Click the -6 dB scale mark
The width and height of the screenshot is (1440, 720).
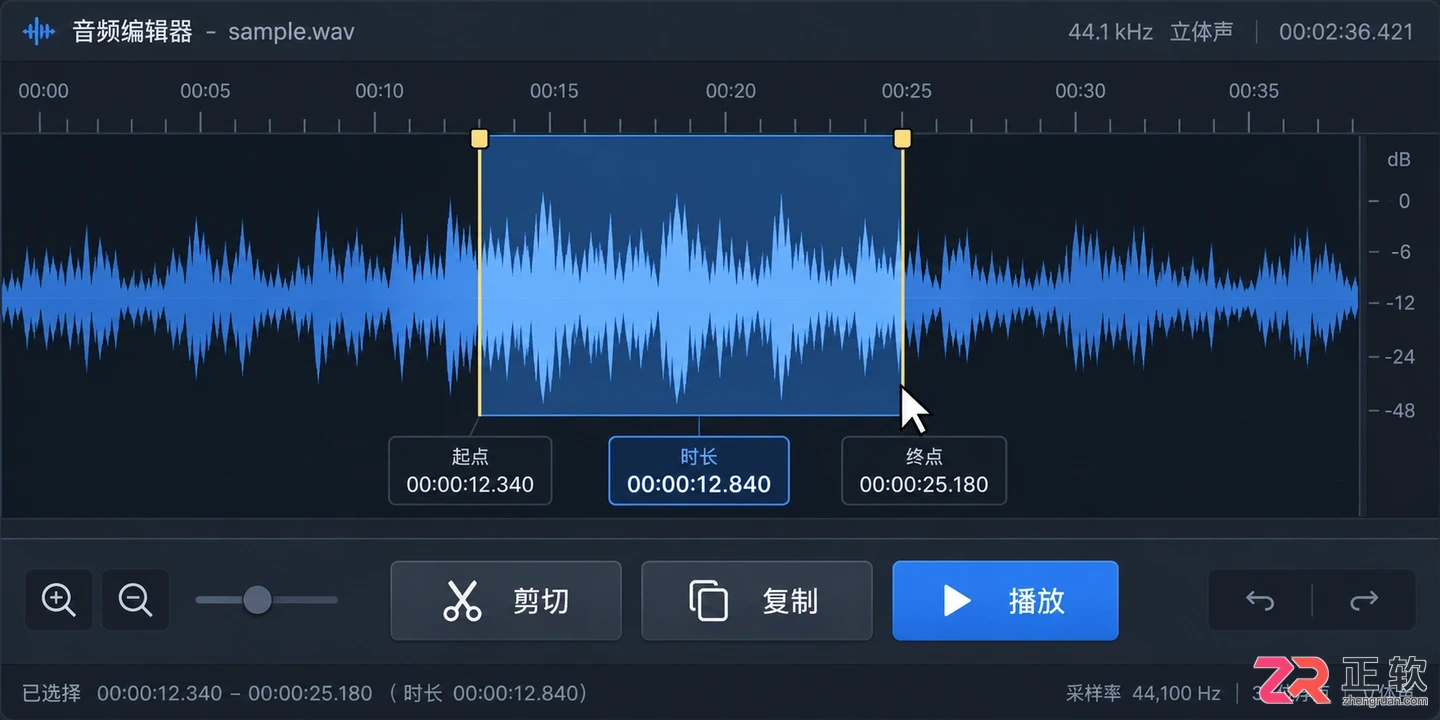[x=1400, y=252]
